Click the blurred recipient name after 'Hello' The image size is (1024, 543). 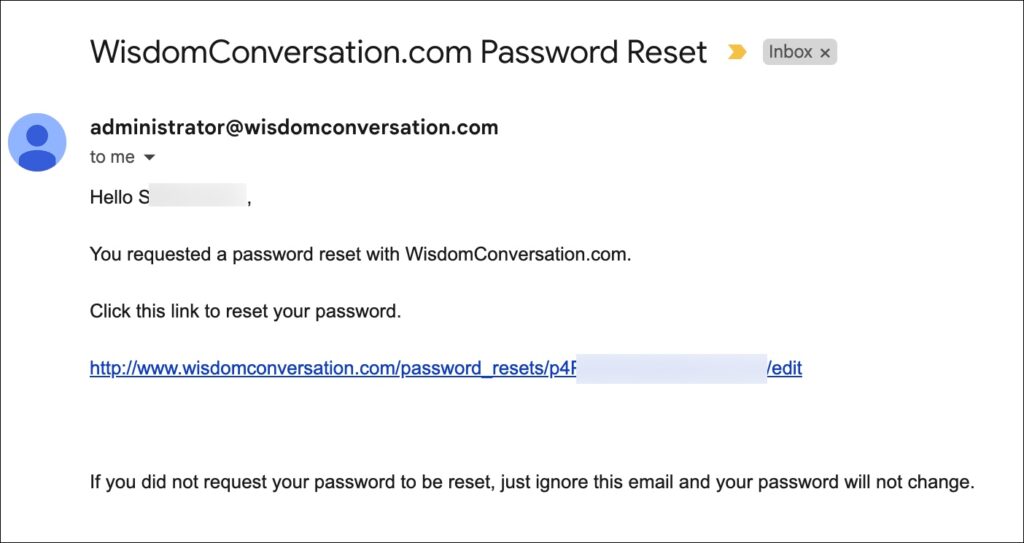(198, 197)
